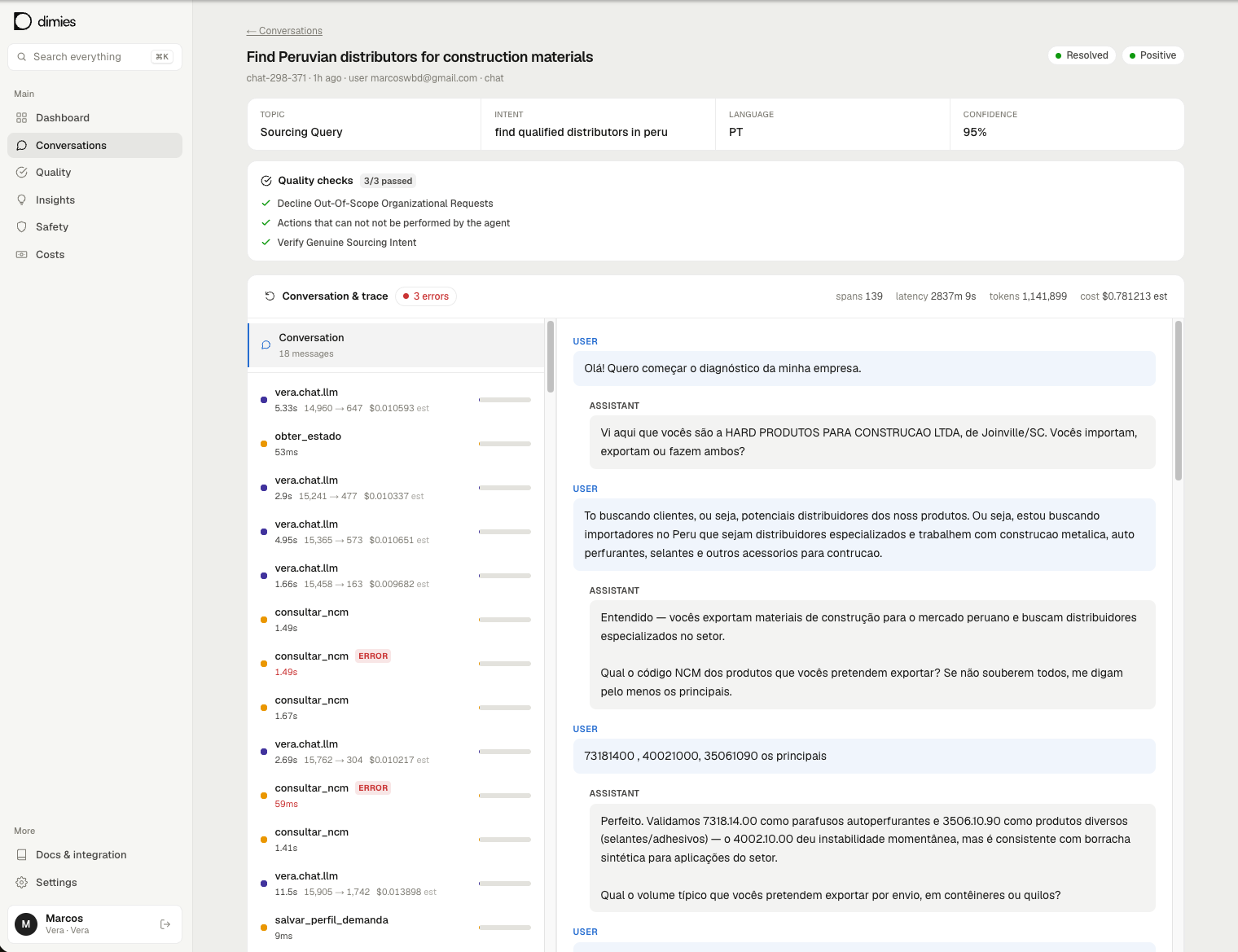This screenshot has height=952, width=1238.
Task: Select vera.chat.llm span with 1.66s latency
Action: click(396, 576)
